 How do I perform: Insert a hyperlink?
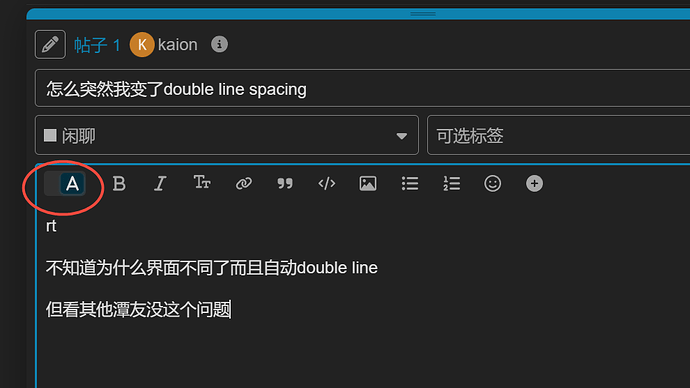click(243, 183)
